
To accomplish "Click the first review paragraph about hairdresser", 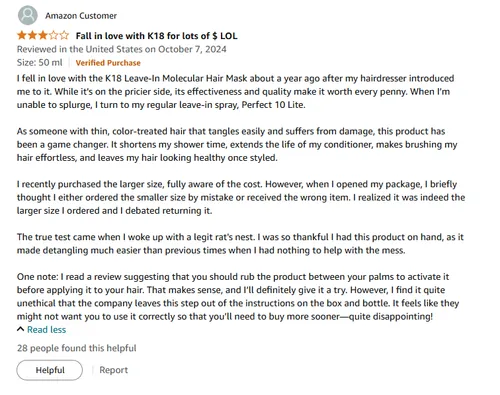I will 235,92.
